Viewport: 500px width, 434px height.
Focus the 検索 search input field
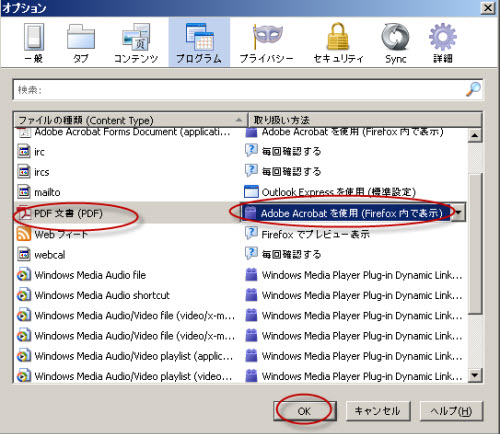240,89
